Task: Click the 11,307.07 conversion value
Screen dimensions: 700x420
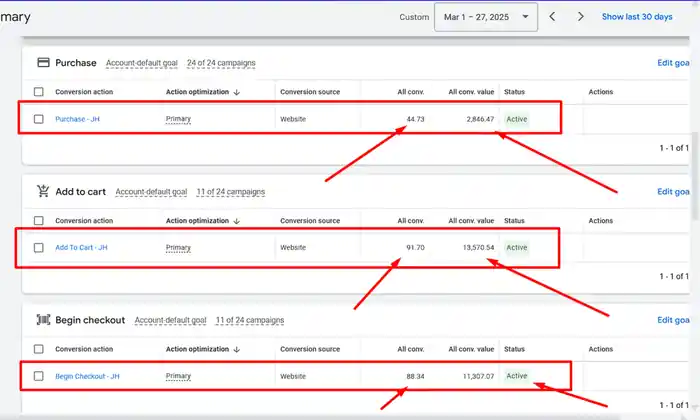Action: click(x=479, y=376)
